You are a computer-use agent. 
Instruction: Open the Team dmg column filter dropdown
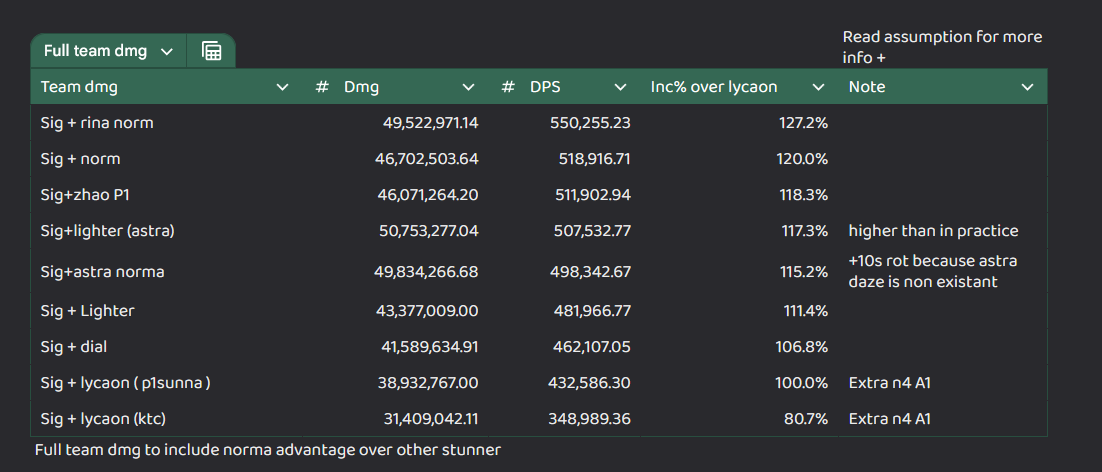tap(283, 87)
